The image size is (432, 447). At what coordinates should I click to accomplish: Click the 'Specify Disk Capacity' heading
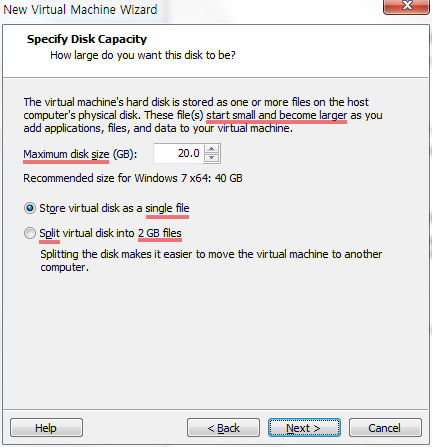(87, 39)
